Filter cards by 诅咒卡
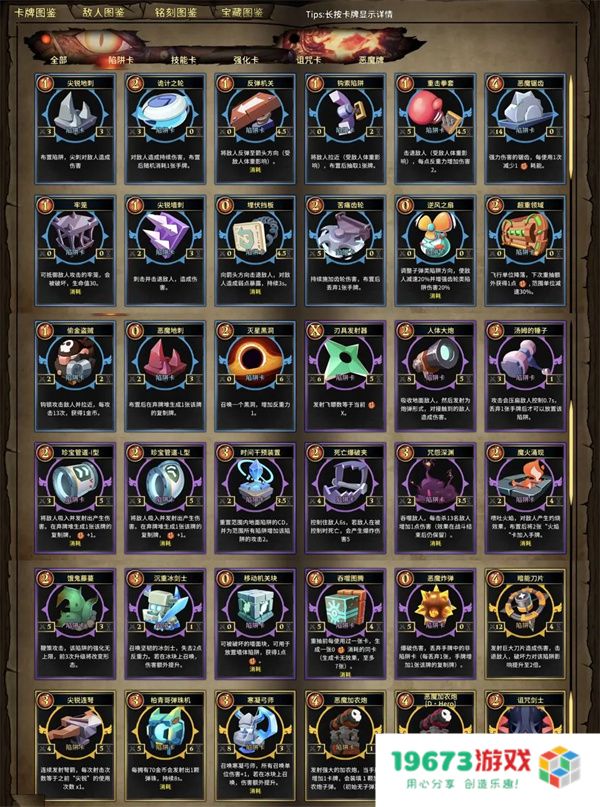 coord(309,60)
